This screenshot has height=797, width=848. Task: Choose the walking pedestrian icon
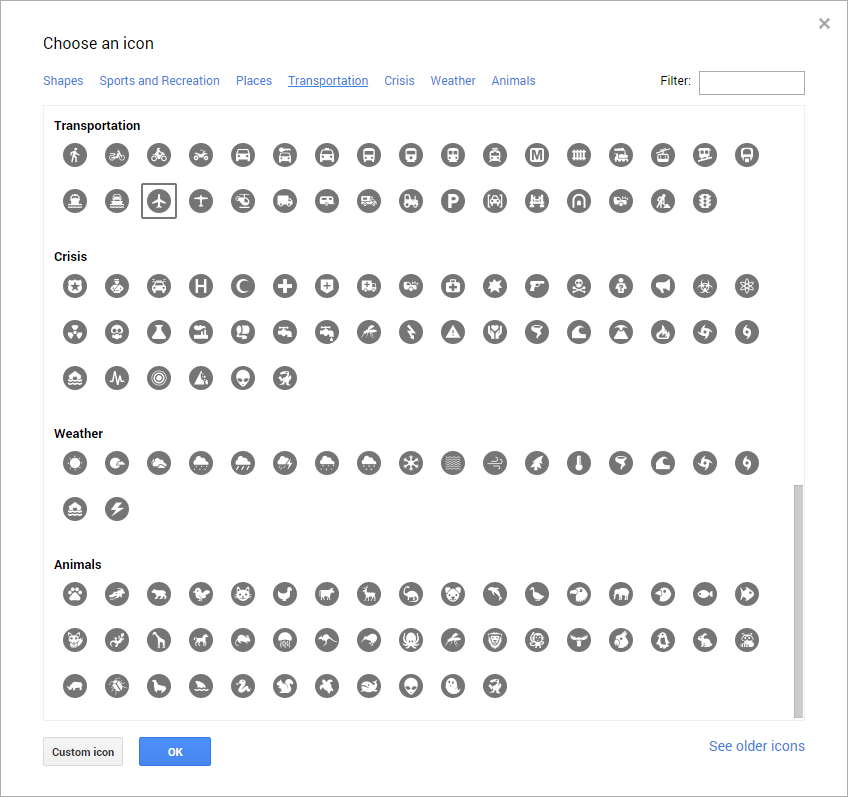[x=75, y=155]
